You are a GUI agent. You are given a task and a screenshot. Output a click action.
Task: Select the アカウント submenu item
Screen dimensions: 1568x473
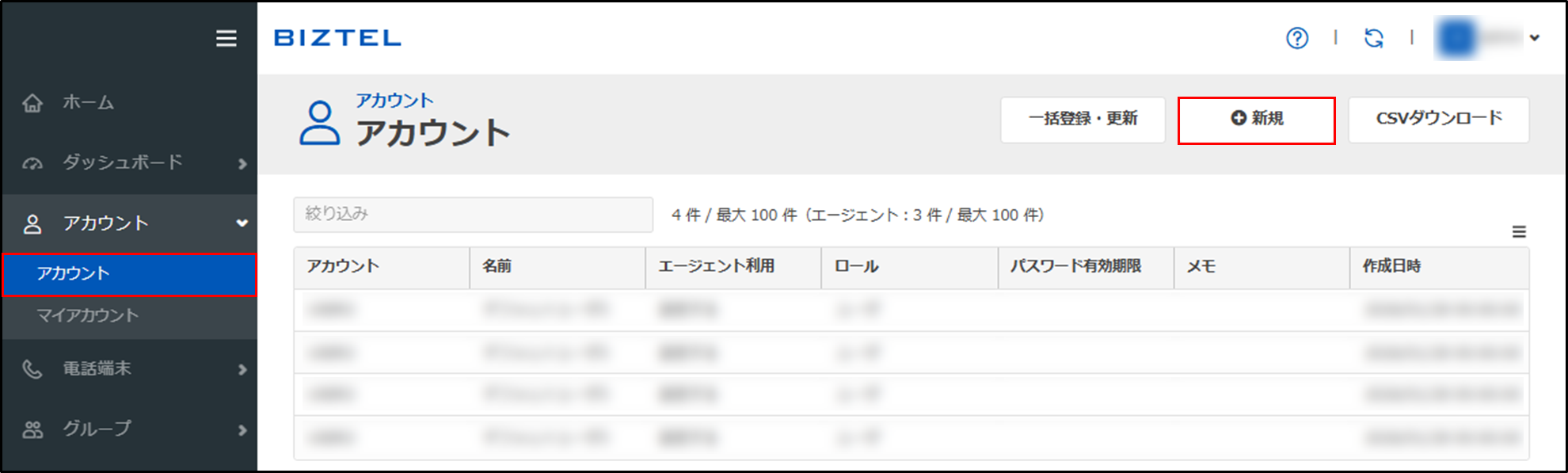pyautogui.click(x=74, y=274)
